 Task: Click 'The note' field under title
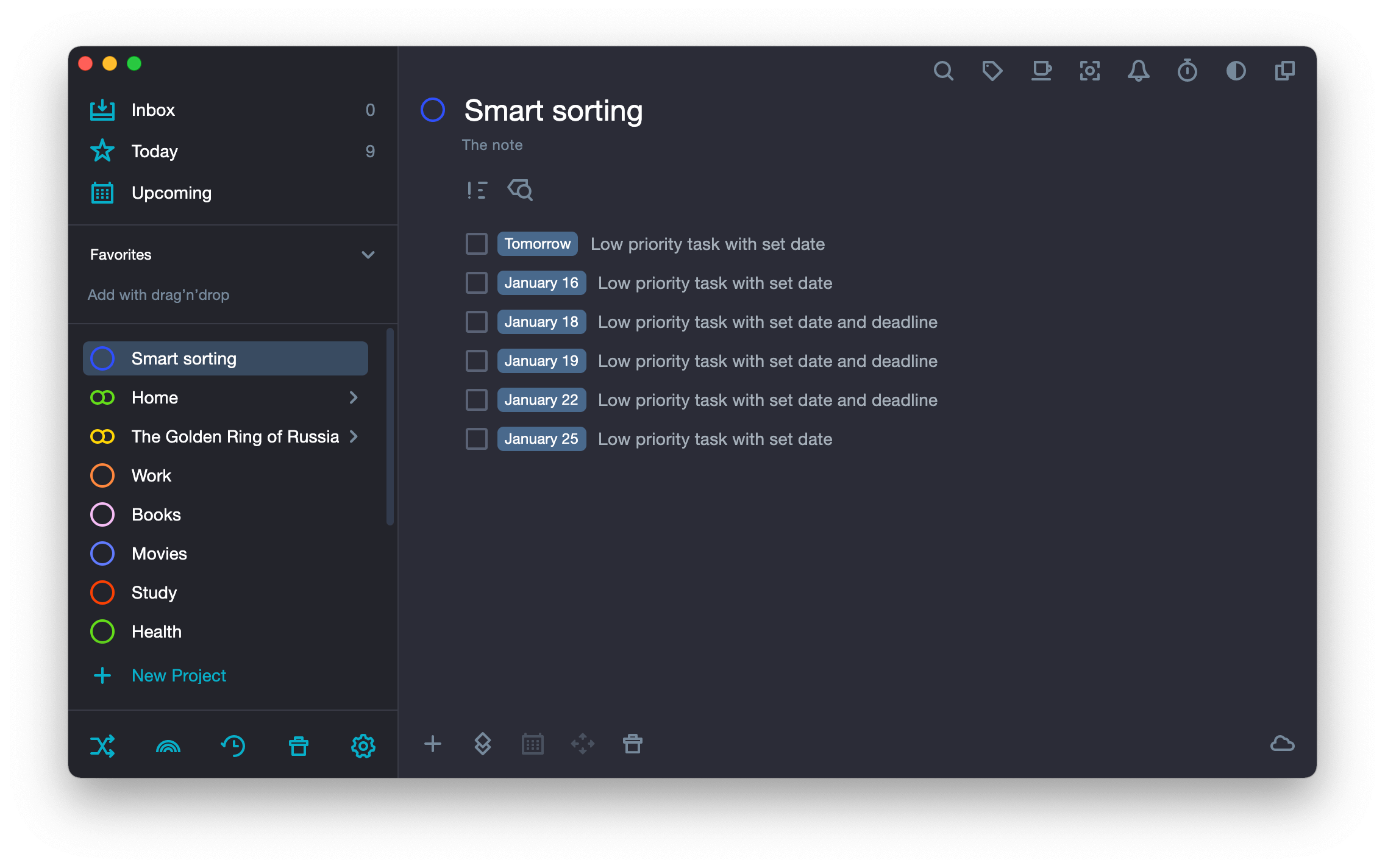492,145
